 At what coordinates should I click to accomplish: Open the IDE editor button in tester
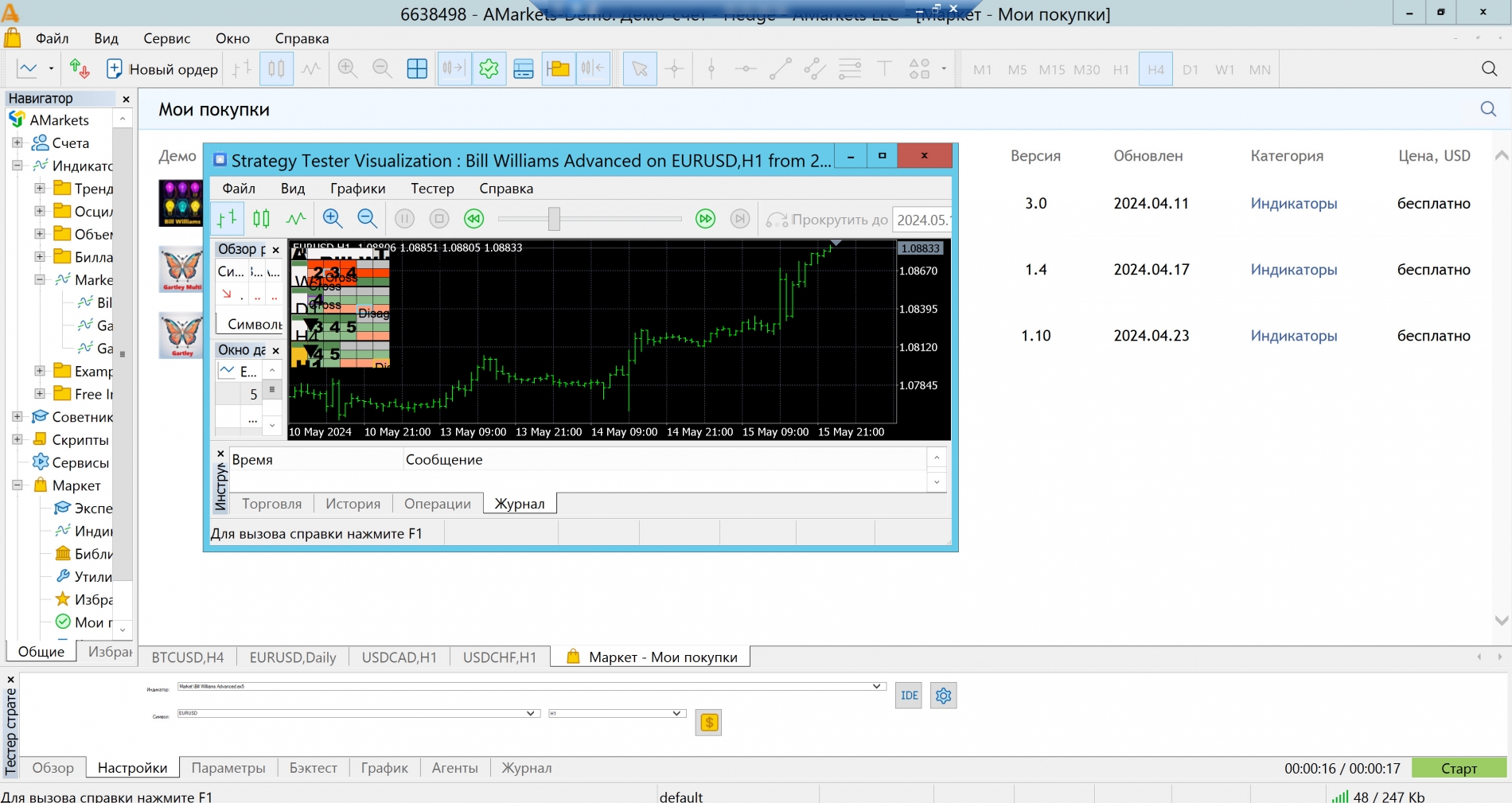[909, 696]
